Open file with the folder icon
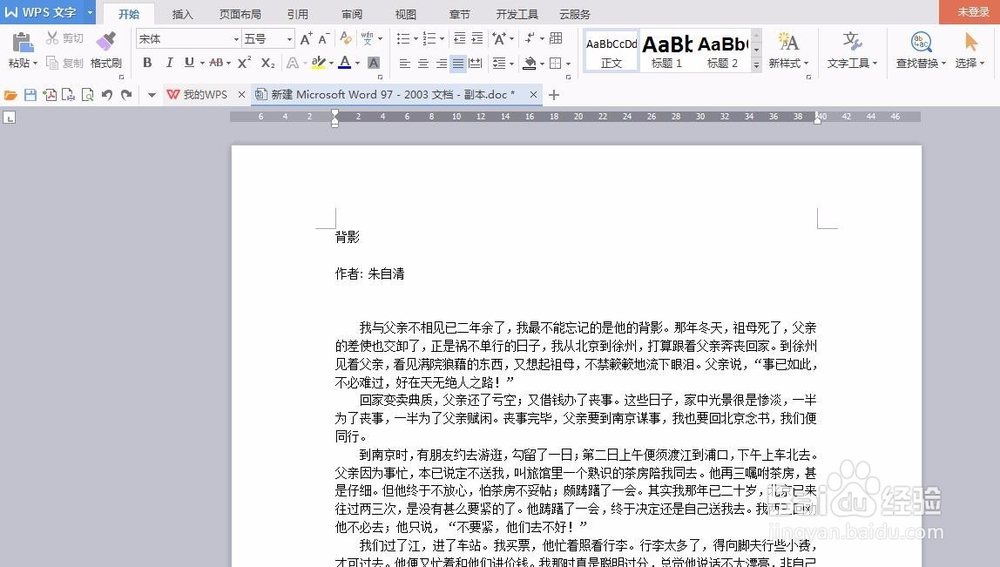The height and width of the screenshot is (567, 1000). click(10, 95)
